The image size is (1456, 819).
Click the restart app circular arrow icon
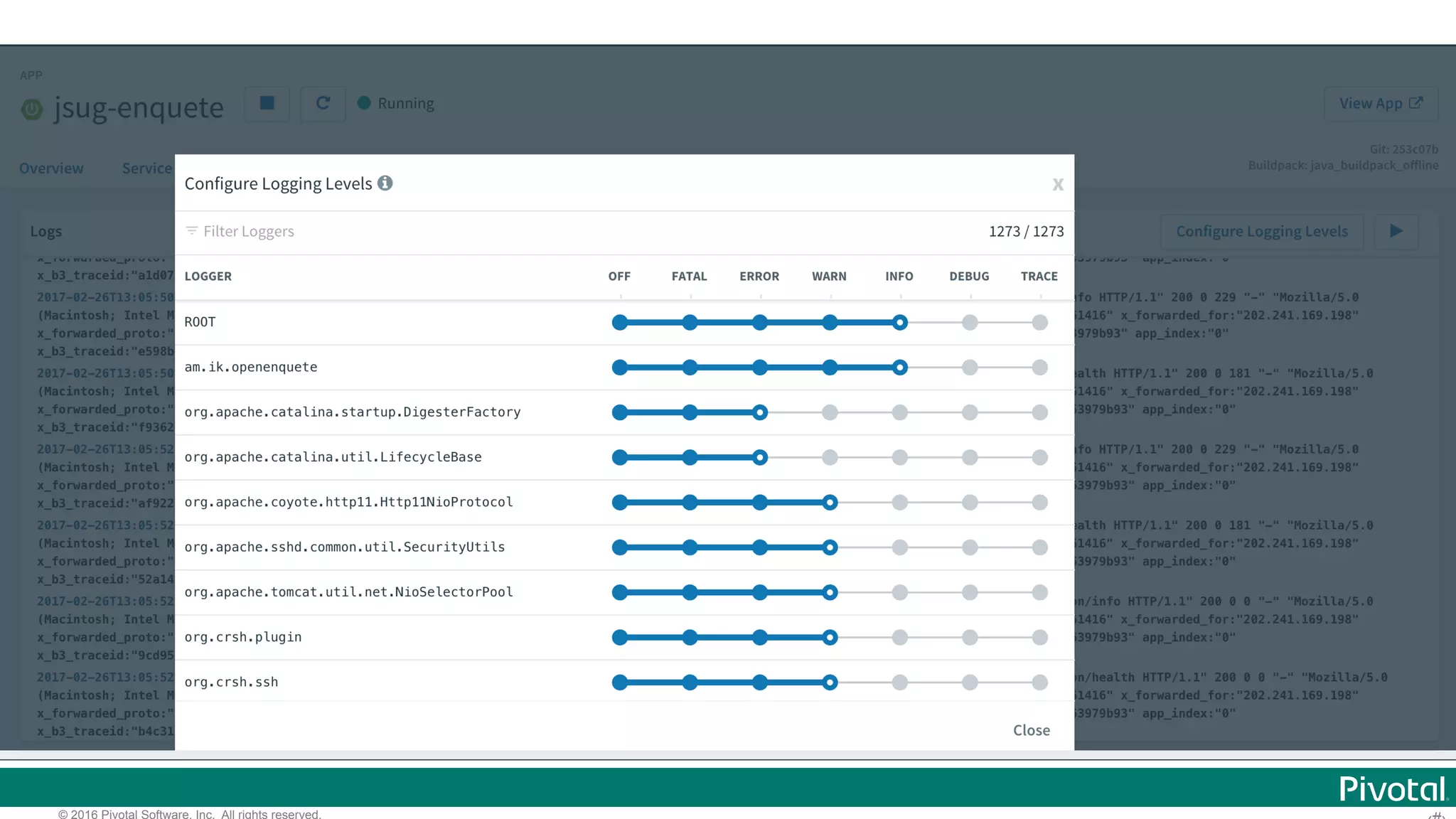[x=323, y=104]
